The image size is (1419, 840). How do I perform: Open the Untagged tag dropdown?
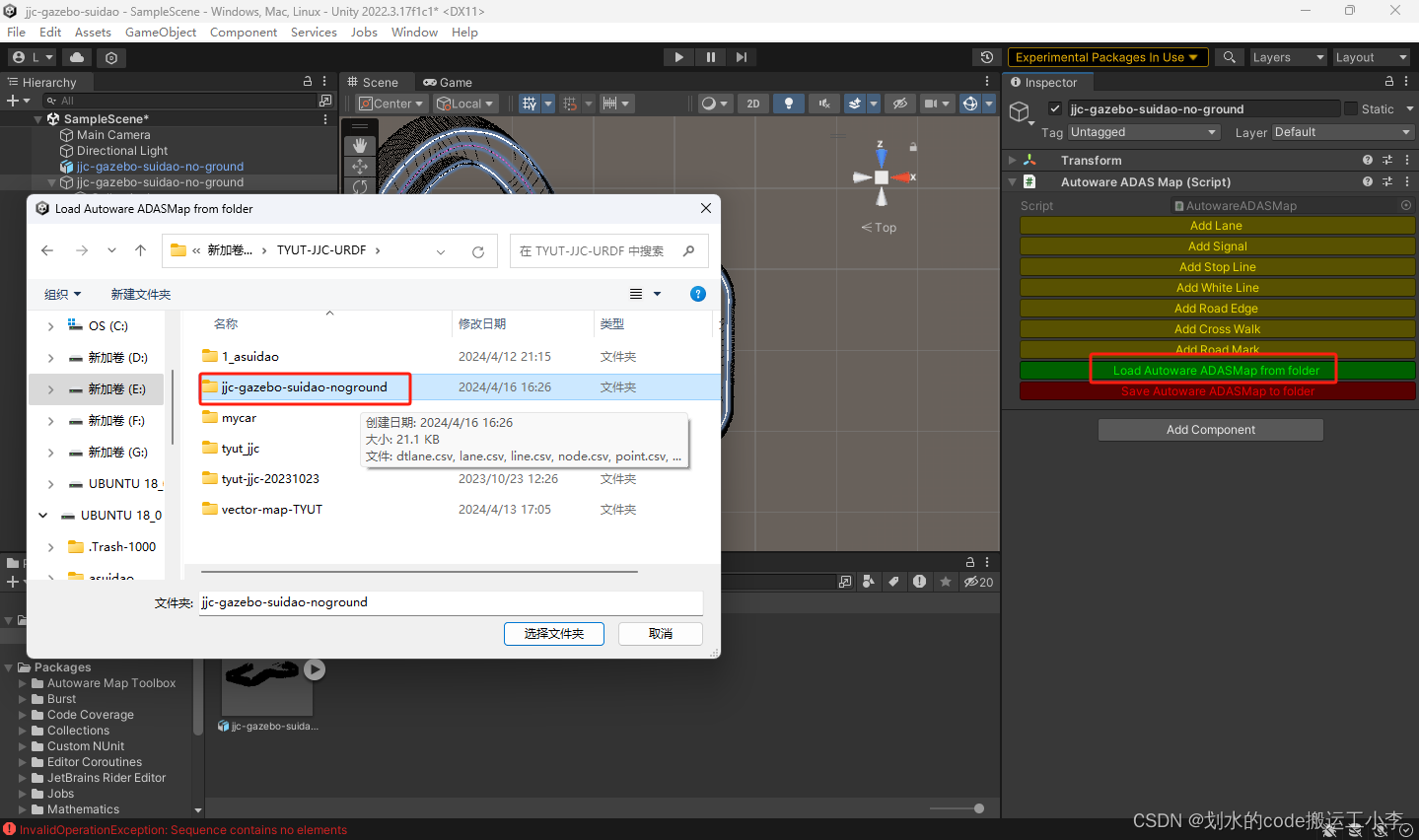[x=1144, y=131]
